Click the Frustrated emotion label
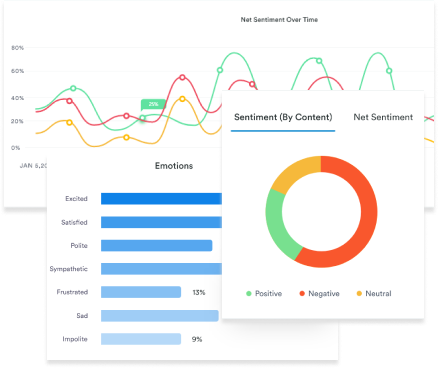Viewport: 438px width, 368px height. click(x=72, y=292)
